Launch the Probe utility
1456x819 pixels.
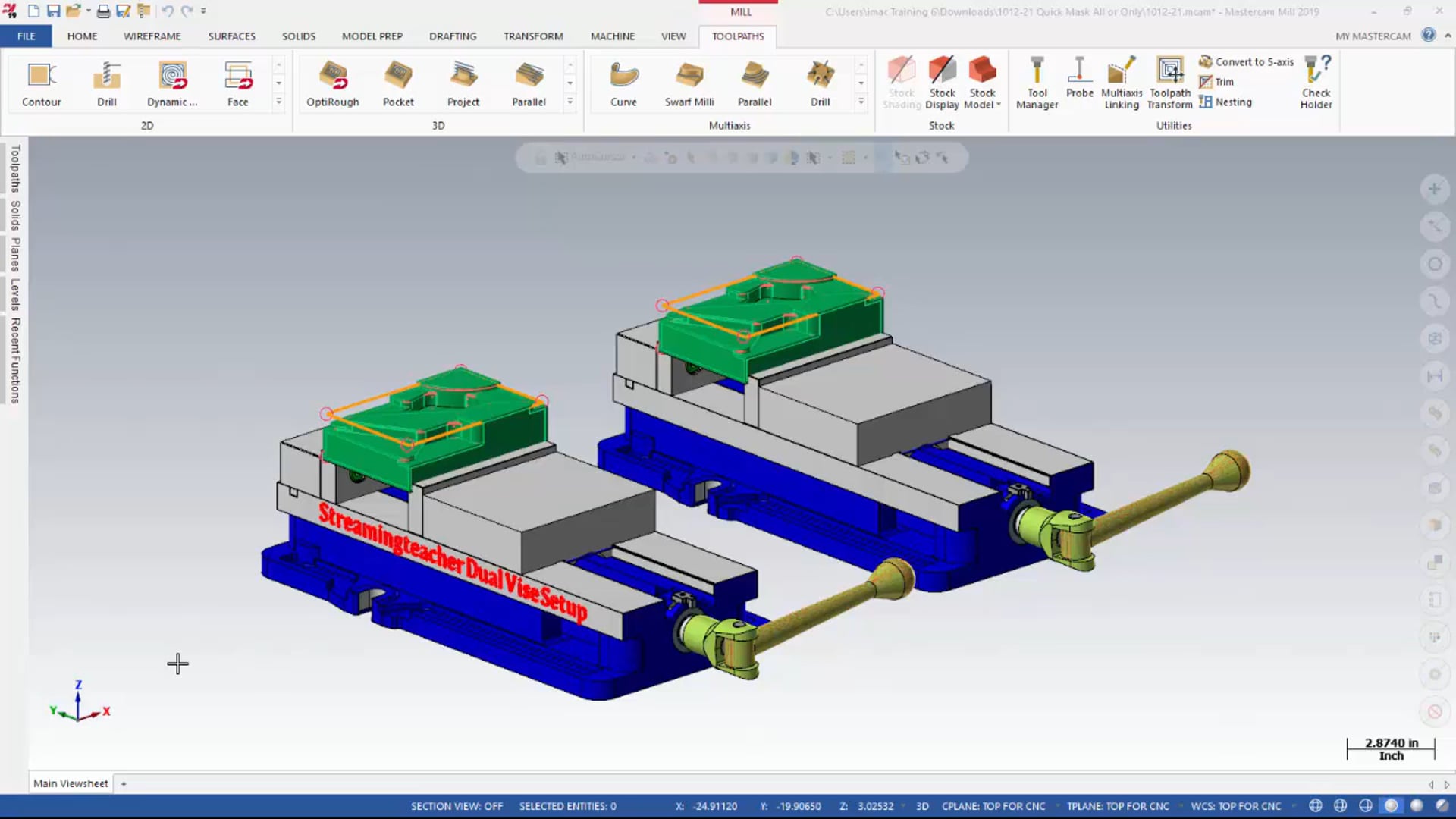(x=1080, y=78)
